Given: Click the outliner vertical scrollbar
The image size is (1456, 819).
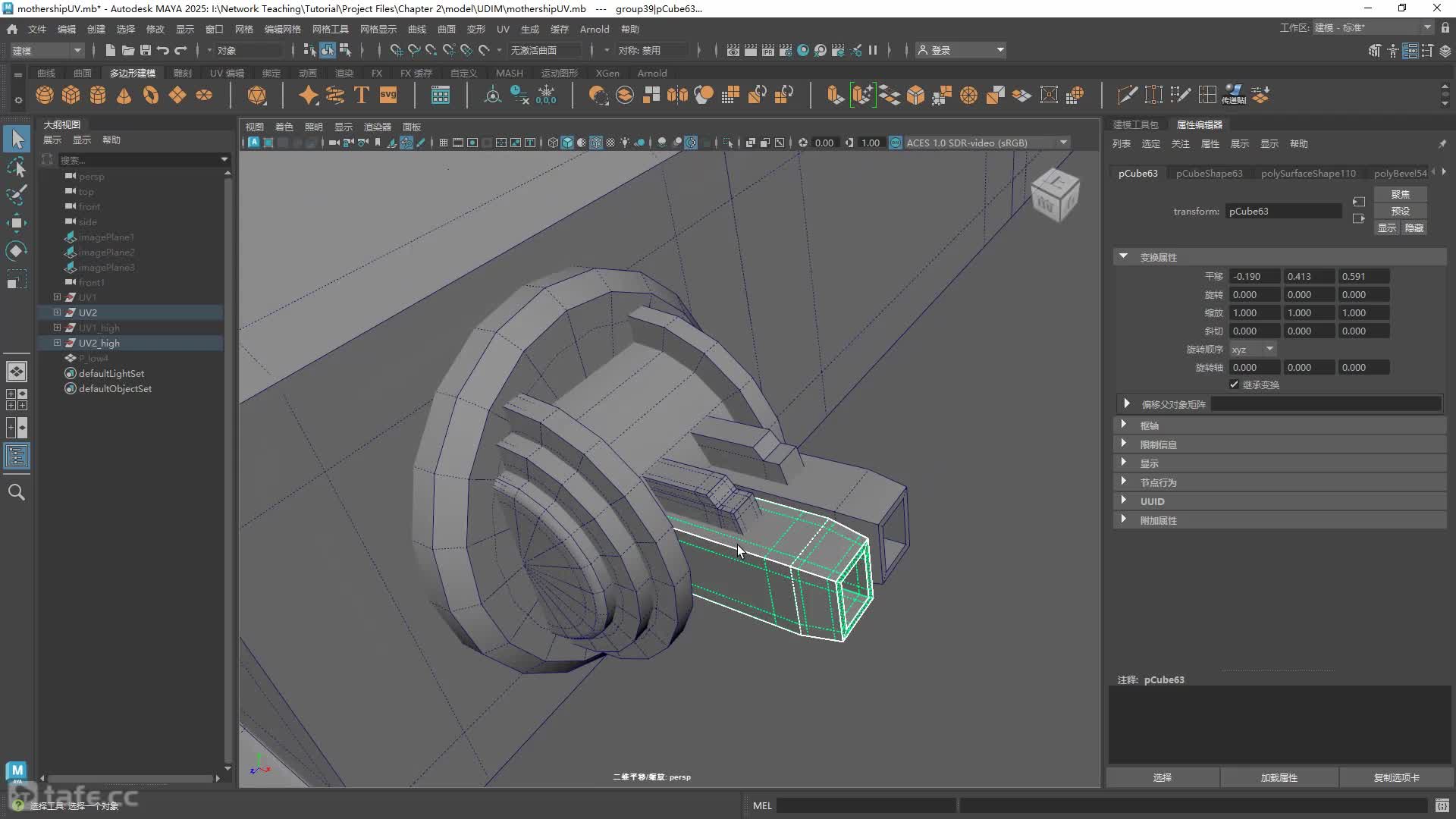Looking at the screenshot, I should (227, 470).
